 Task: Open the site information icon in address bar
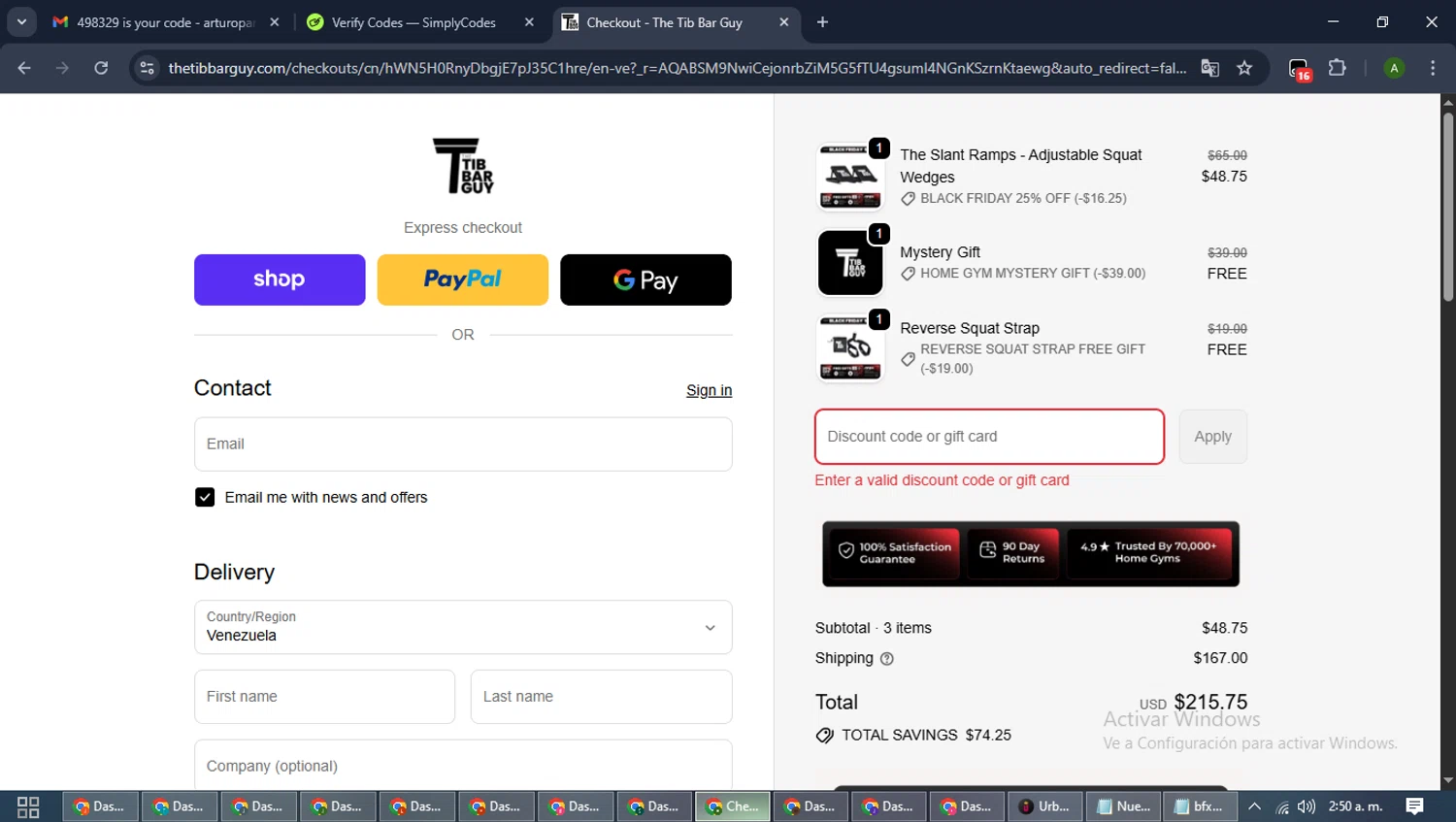(x=147, y=68)
